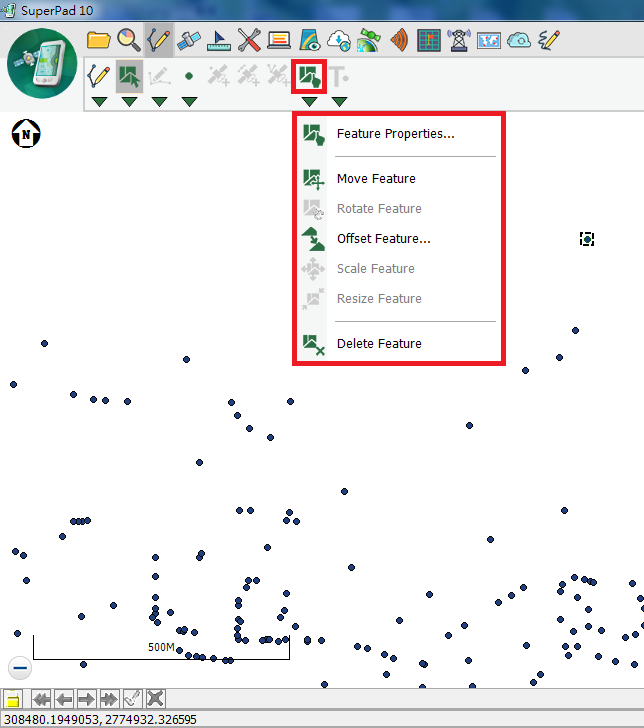Screen dimensions: 644x728
Task: Click the zoom out minus button
Action: pos(20,668)
